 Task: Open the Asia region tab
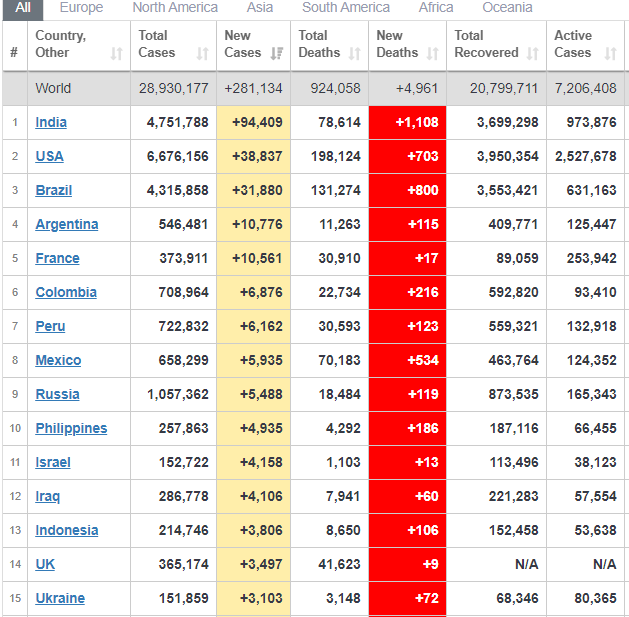coord(260,8)
